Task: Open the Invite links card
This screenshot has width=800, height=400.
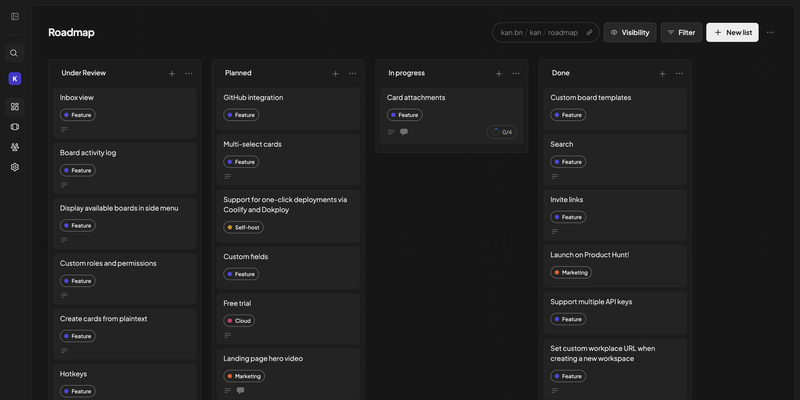Action: click(615, 215)
